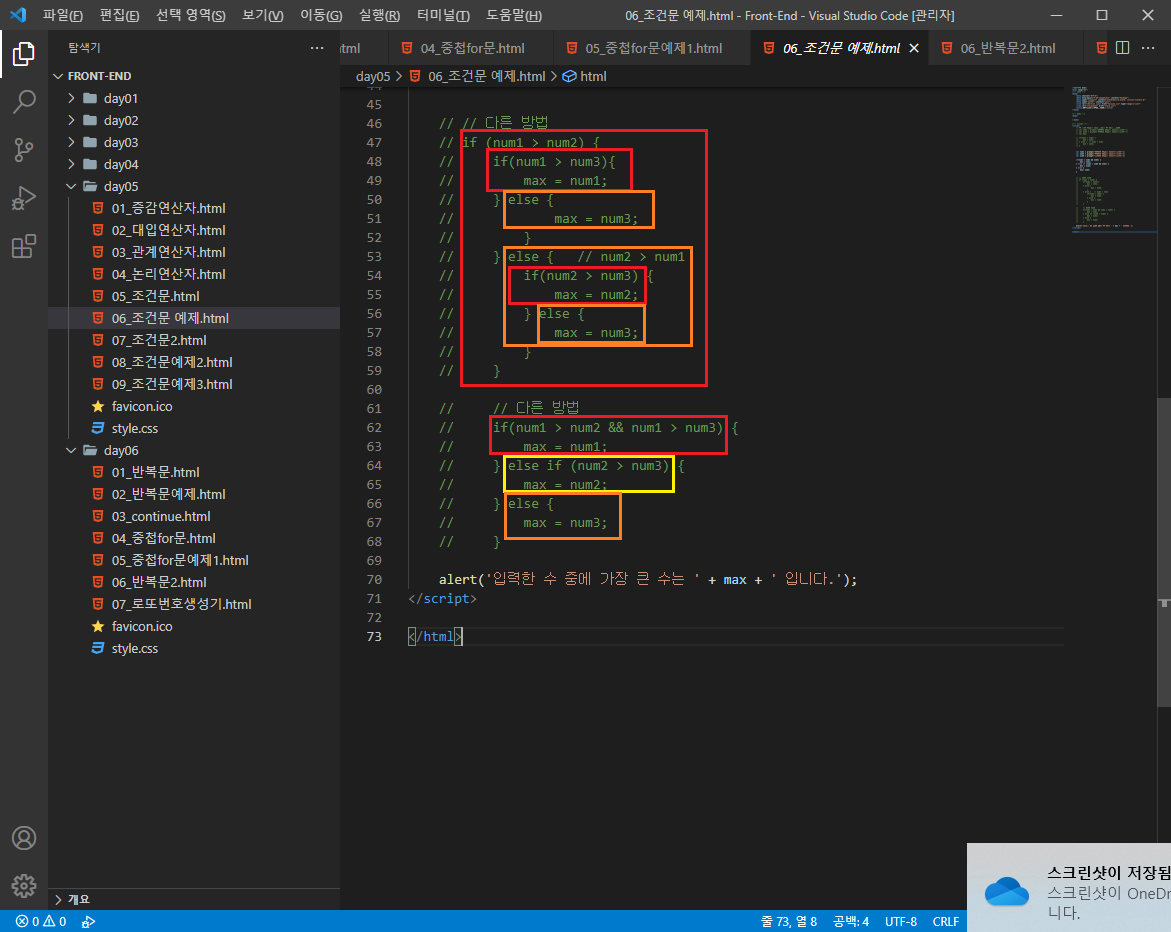Click the 06_조건문 예제.html breadcrumb segment

(479, 76)
